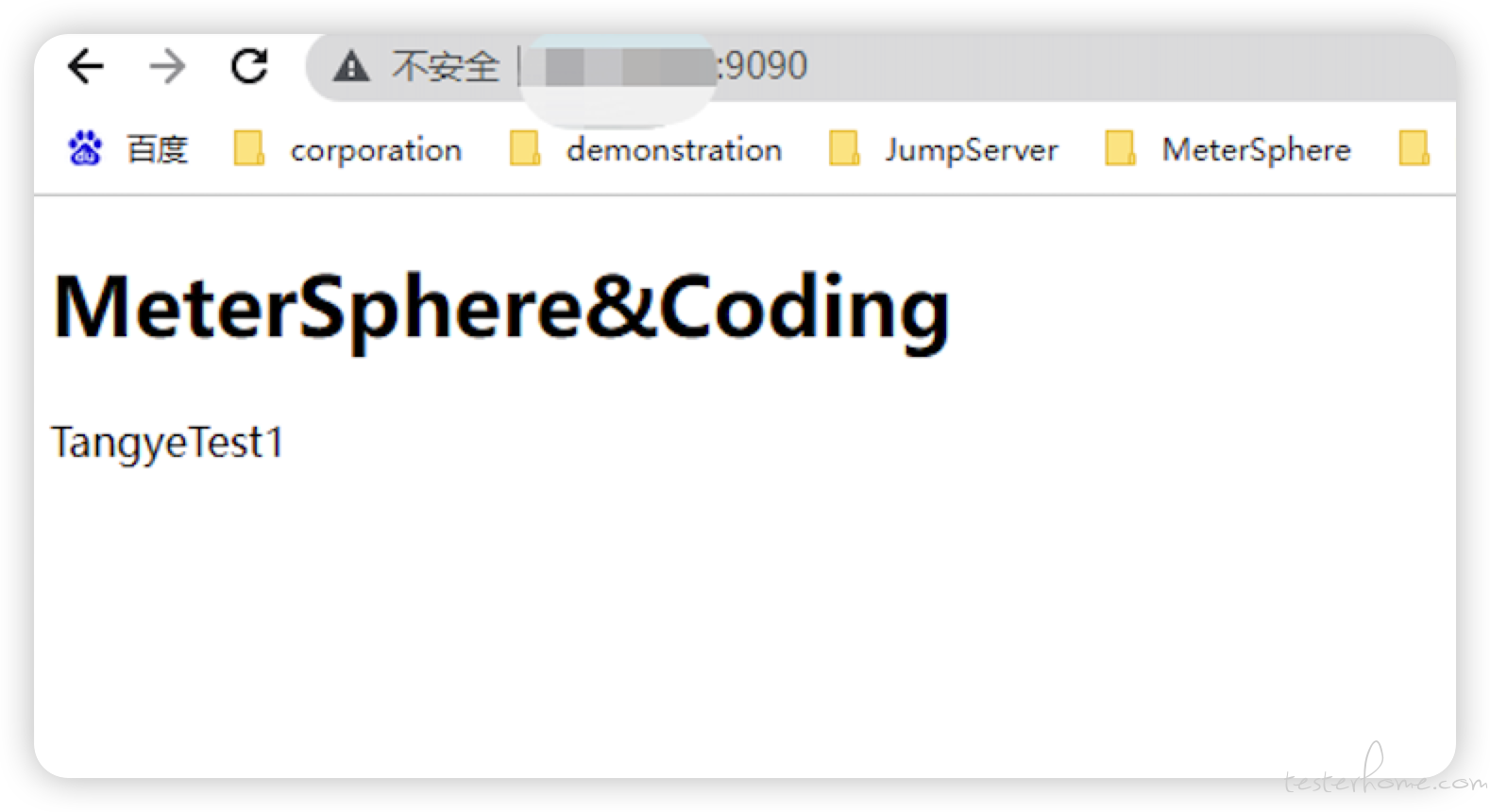Click the TangyeTest1 text
Image resolution: width=1490 pixels, height=812 pixels.
pyautogui.click(x=167, y=443)
